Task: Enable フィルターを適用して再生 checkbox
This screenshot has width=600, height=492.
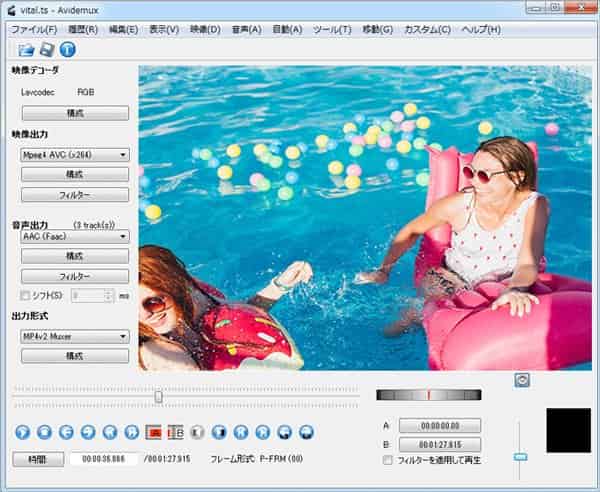Action: pyautogui.click(x=388, y=460)
